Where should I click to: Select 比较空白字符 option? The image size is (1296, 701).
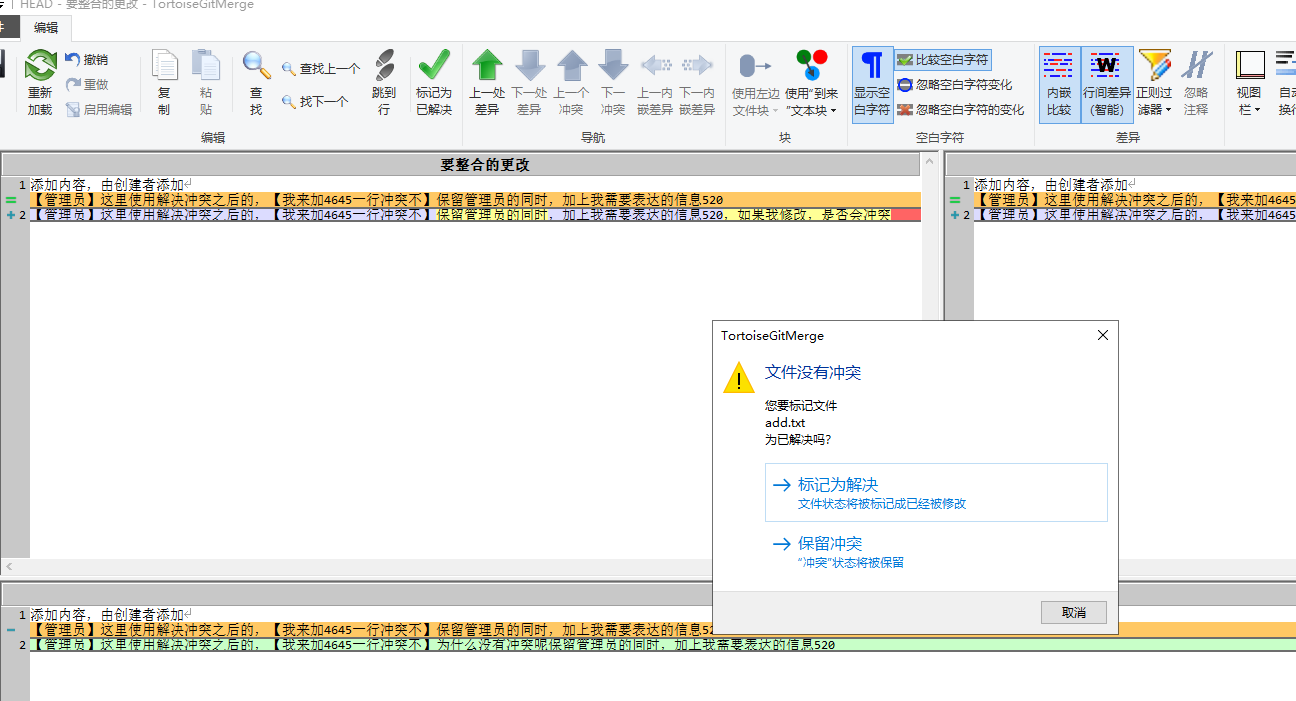[943, 60]
